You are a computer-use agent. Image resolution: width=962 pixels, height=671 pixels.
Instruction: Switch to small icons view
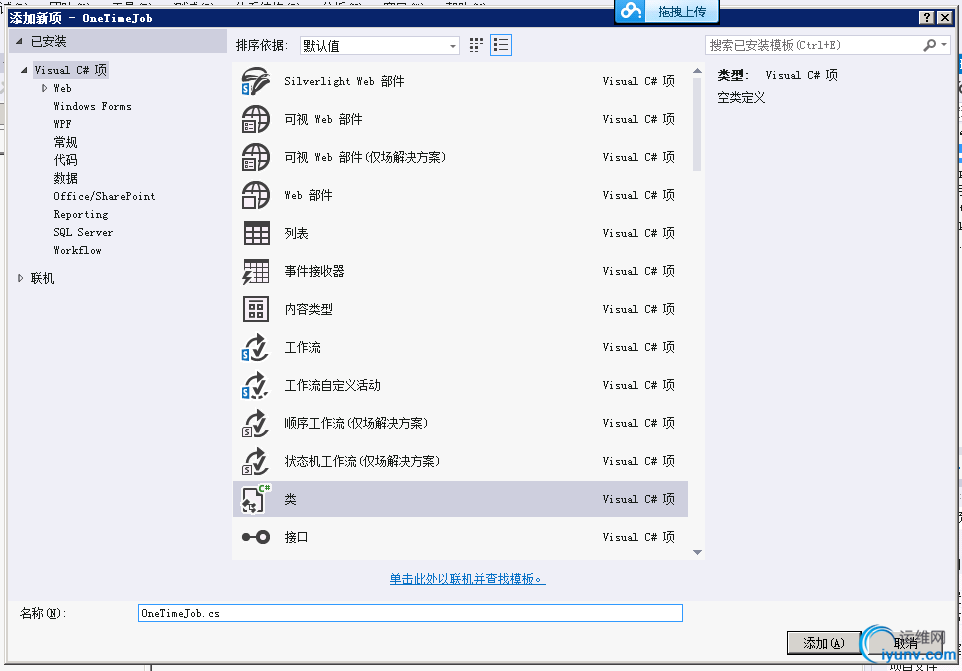pos(476,45)
